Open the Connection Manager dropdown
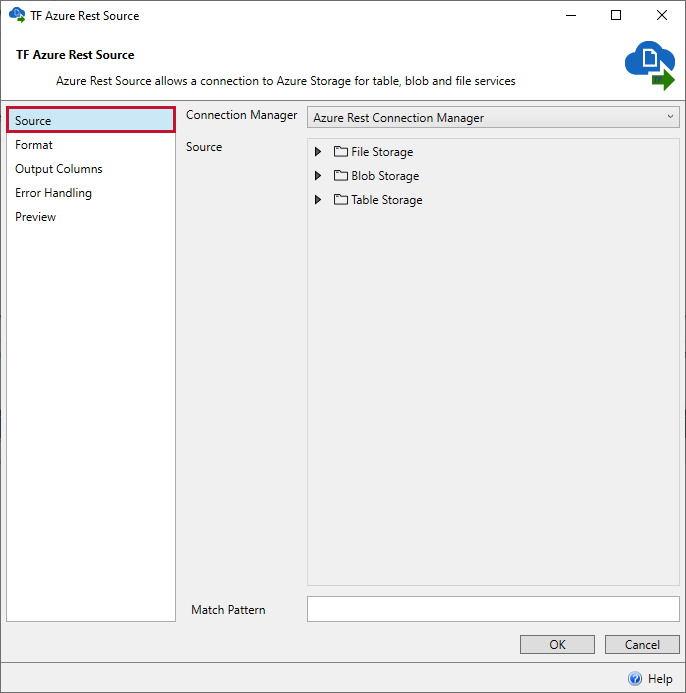Viewport: 686px width, 693px height. pyautogui.click(x=493, y=118)
